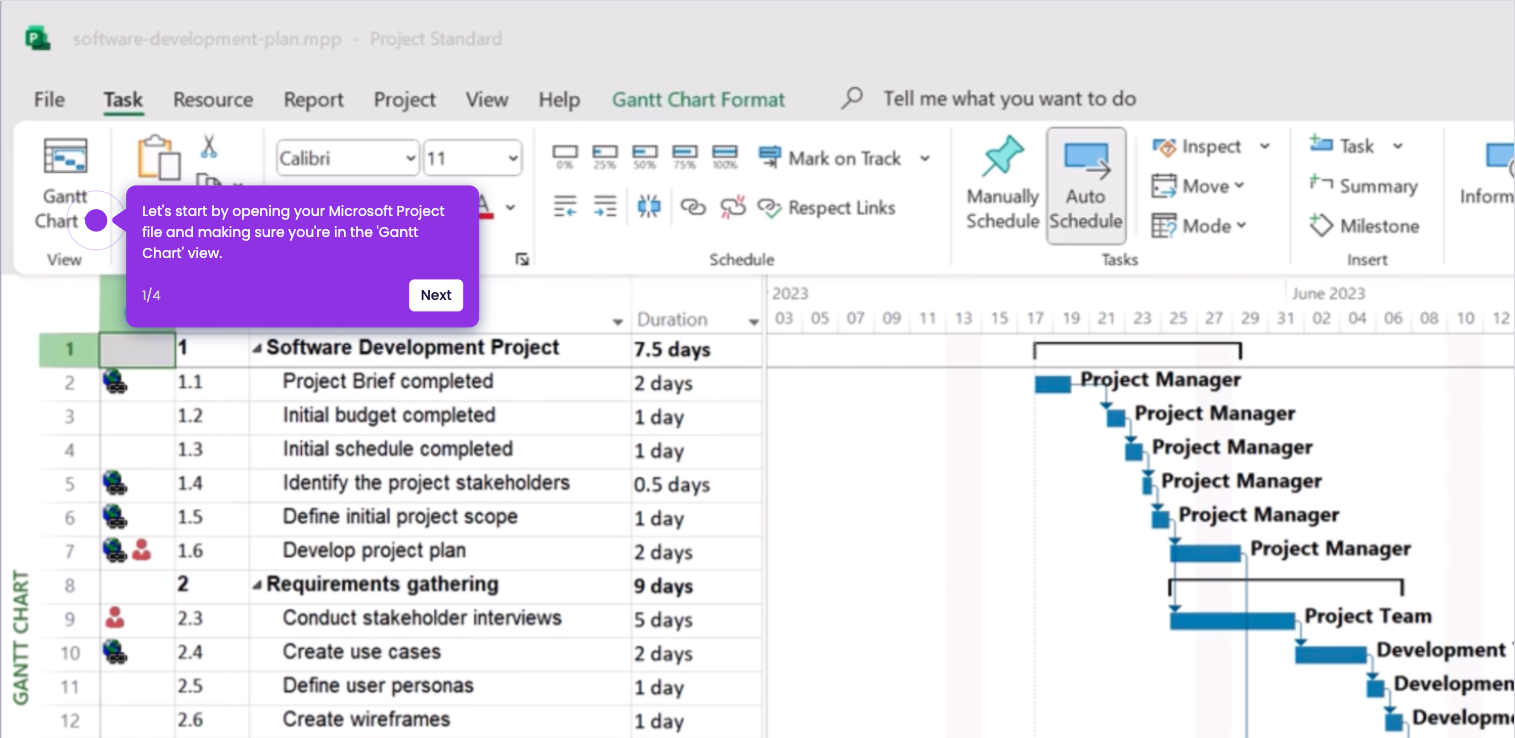Click the search magnifier icon
The image size is (1515, 738).
pyautogui.click(x=852, y=98)
